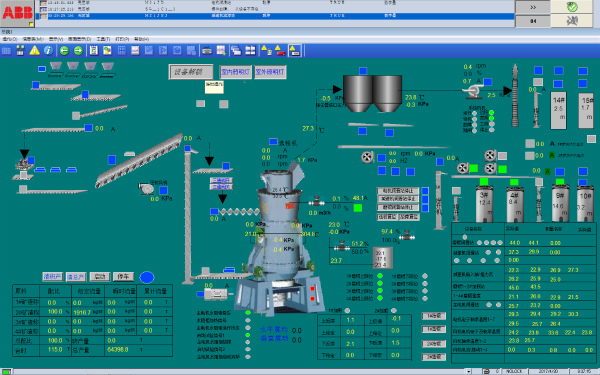The image size is (600, 375).
Task: Go back with green left arrow
Action: pos(64,51)
